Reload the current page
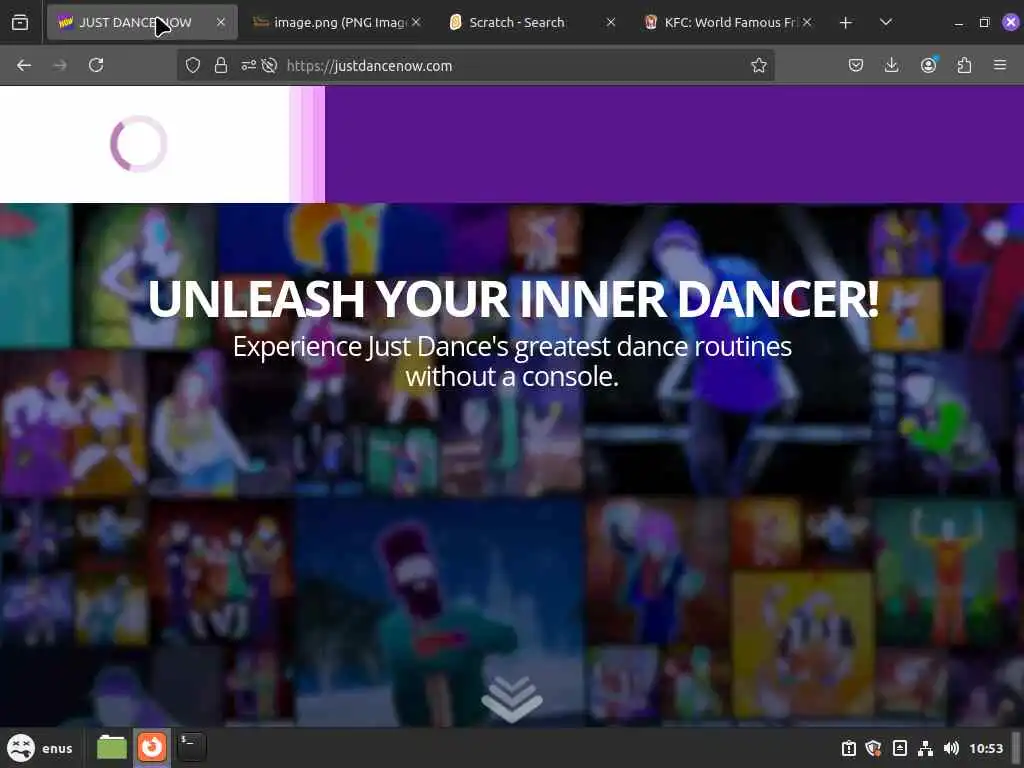 tap(96, 65)
